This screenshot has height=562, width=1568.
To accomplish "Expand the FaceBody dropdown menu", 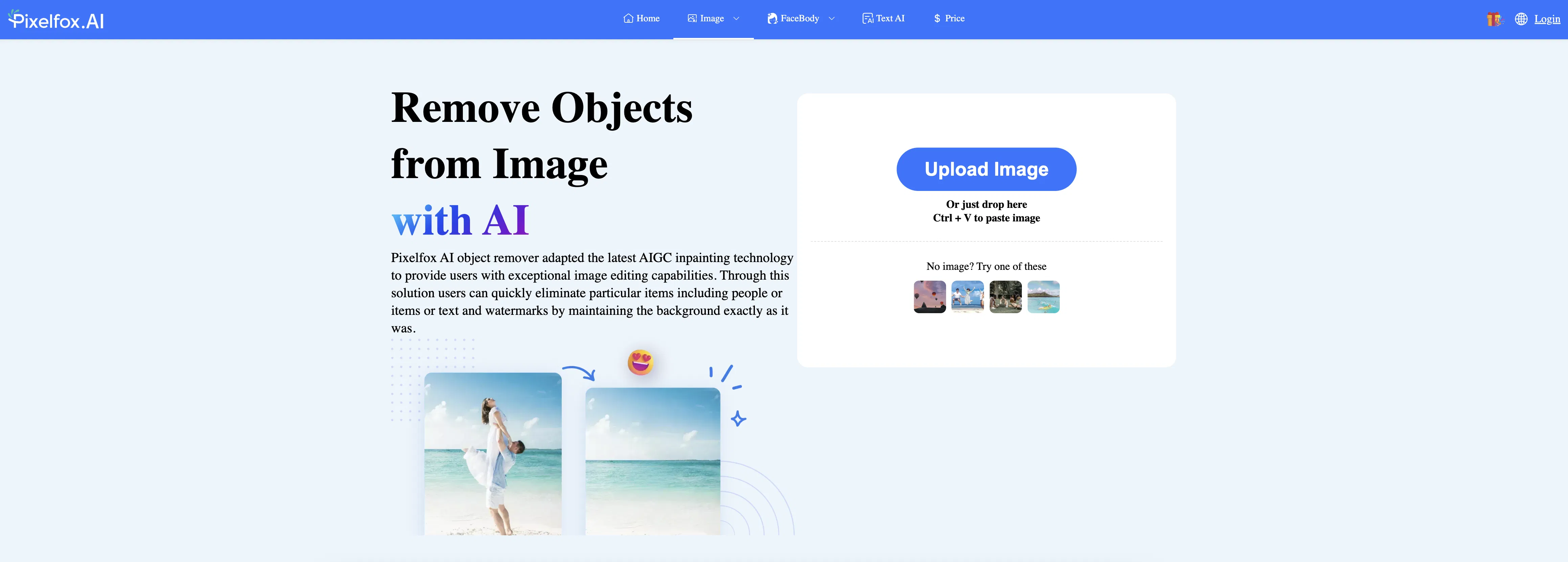I will coord(831,18).
